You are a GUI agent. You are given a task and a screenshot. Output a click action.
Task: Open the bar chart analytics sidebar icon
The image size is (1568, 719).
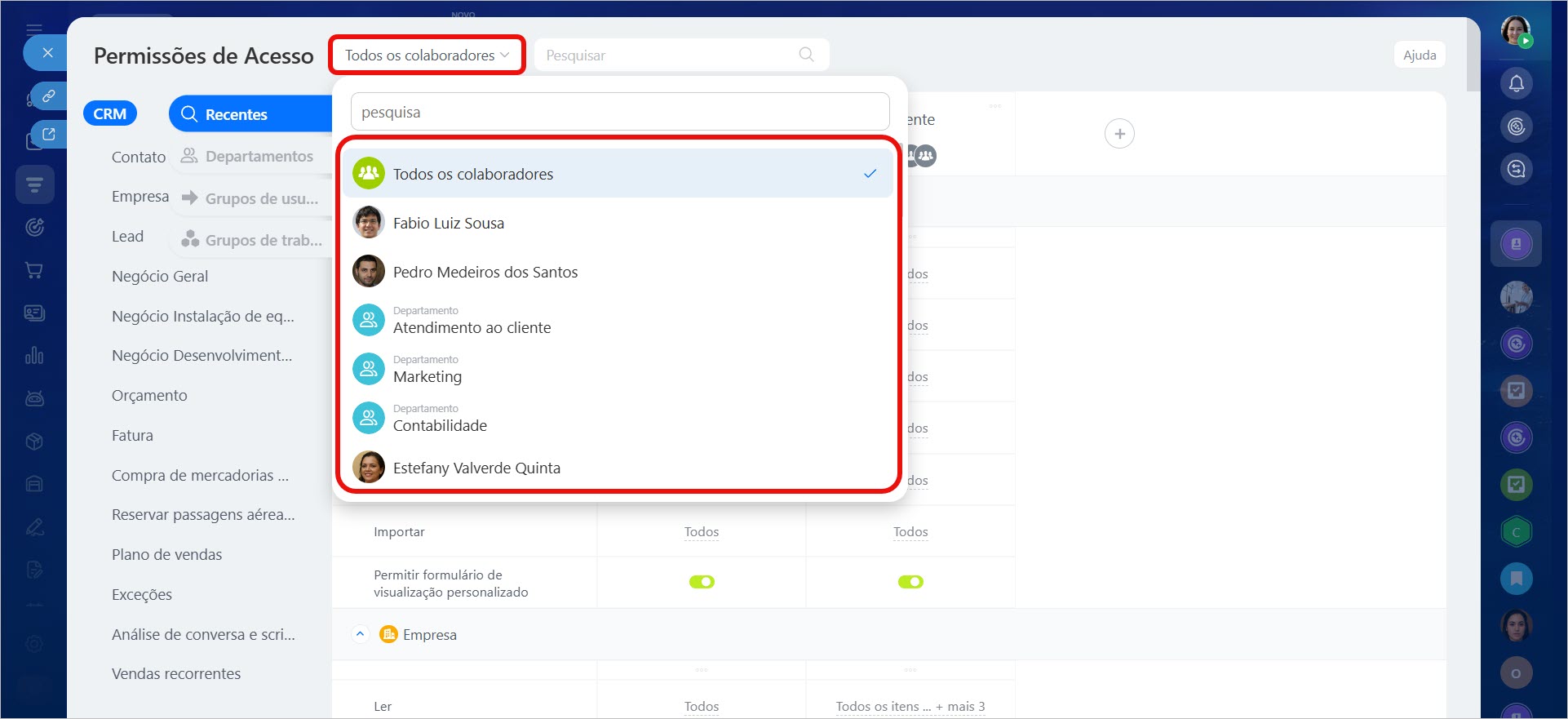click(34, 356)
